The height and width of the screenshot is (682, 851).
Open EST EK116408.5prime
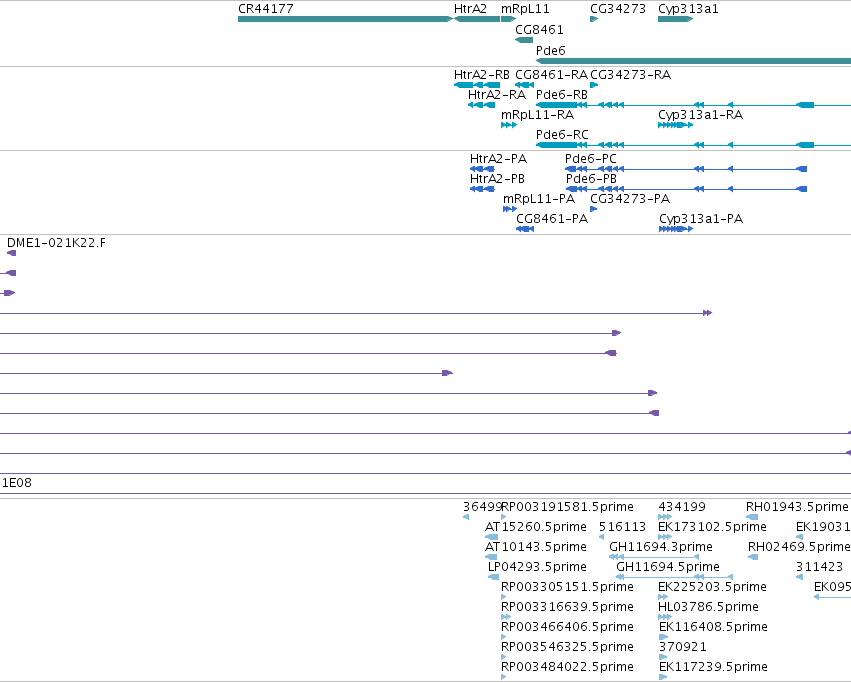tap(714, 627)
